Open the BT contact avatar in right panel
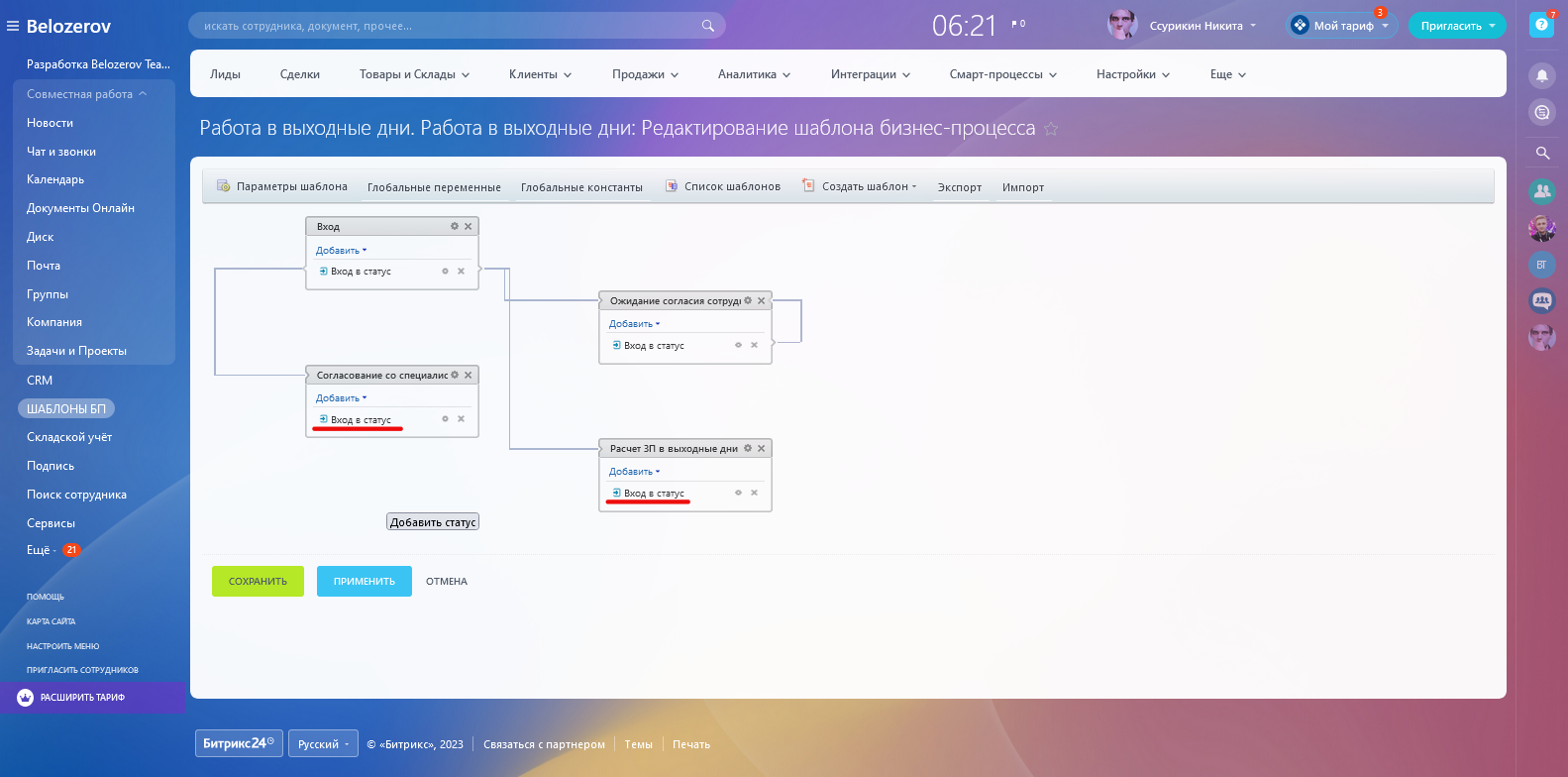This screenshot has width=1568, height=777. point(1541,265)
